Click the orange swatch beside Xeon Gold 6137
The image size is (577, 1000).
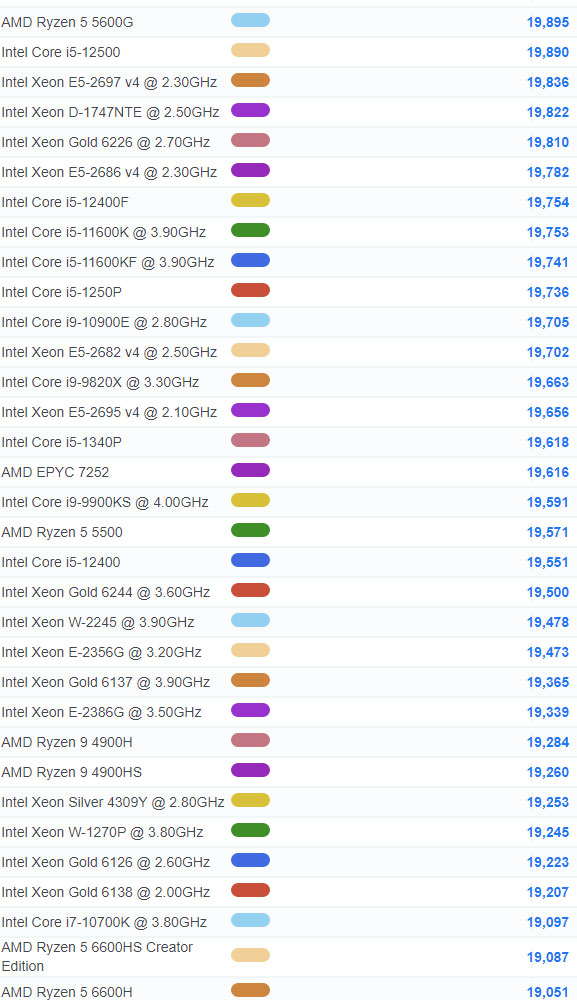(250, 680)
